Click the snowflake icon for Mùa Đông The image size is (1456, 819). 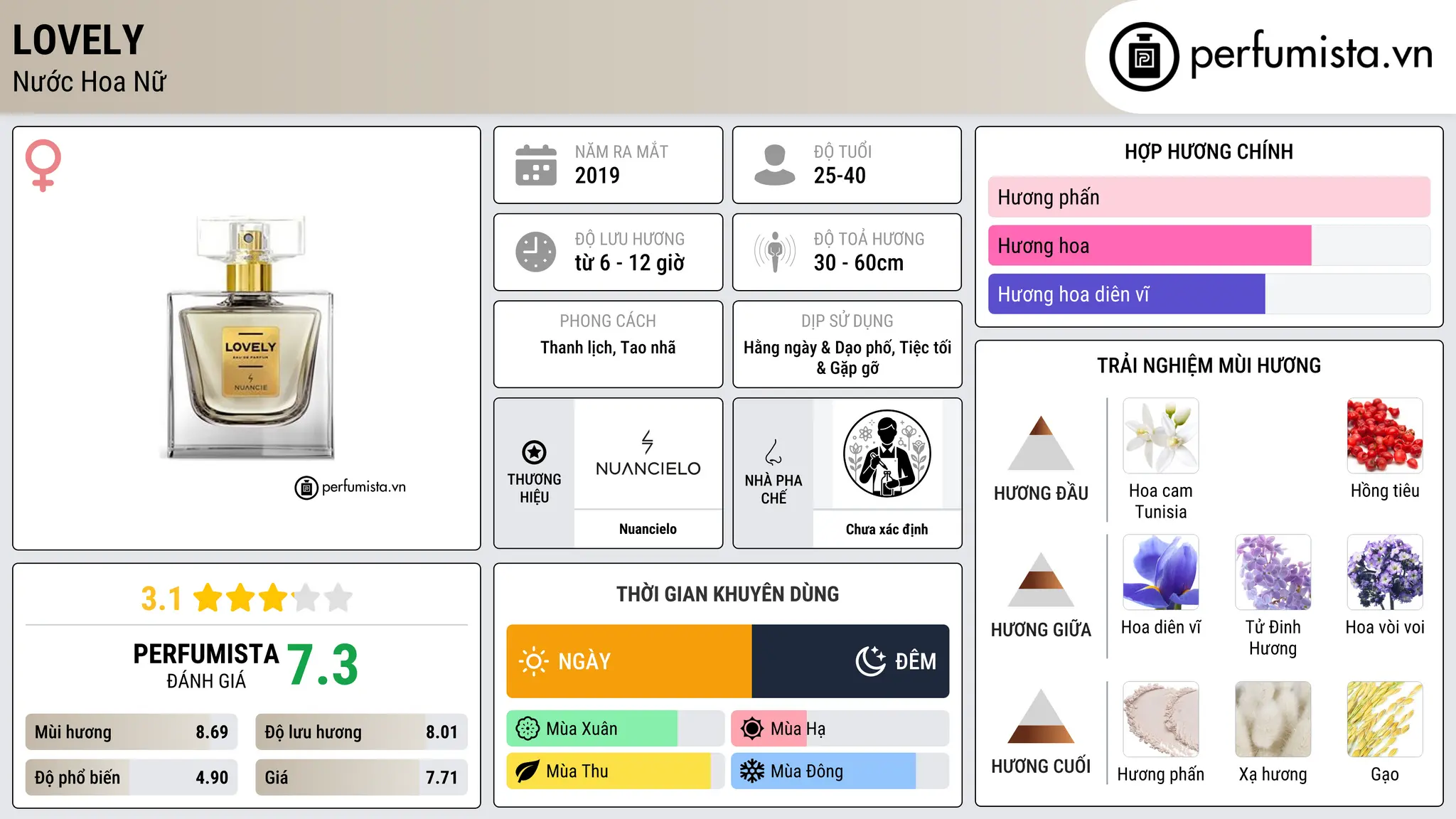tap(752, 771)
